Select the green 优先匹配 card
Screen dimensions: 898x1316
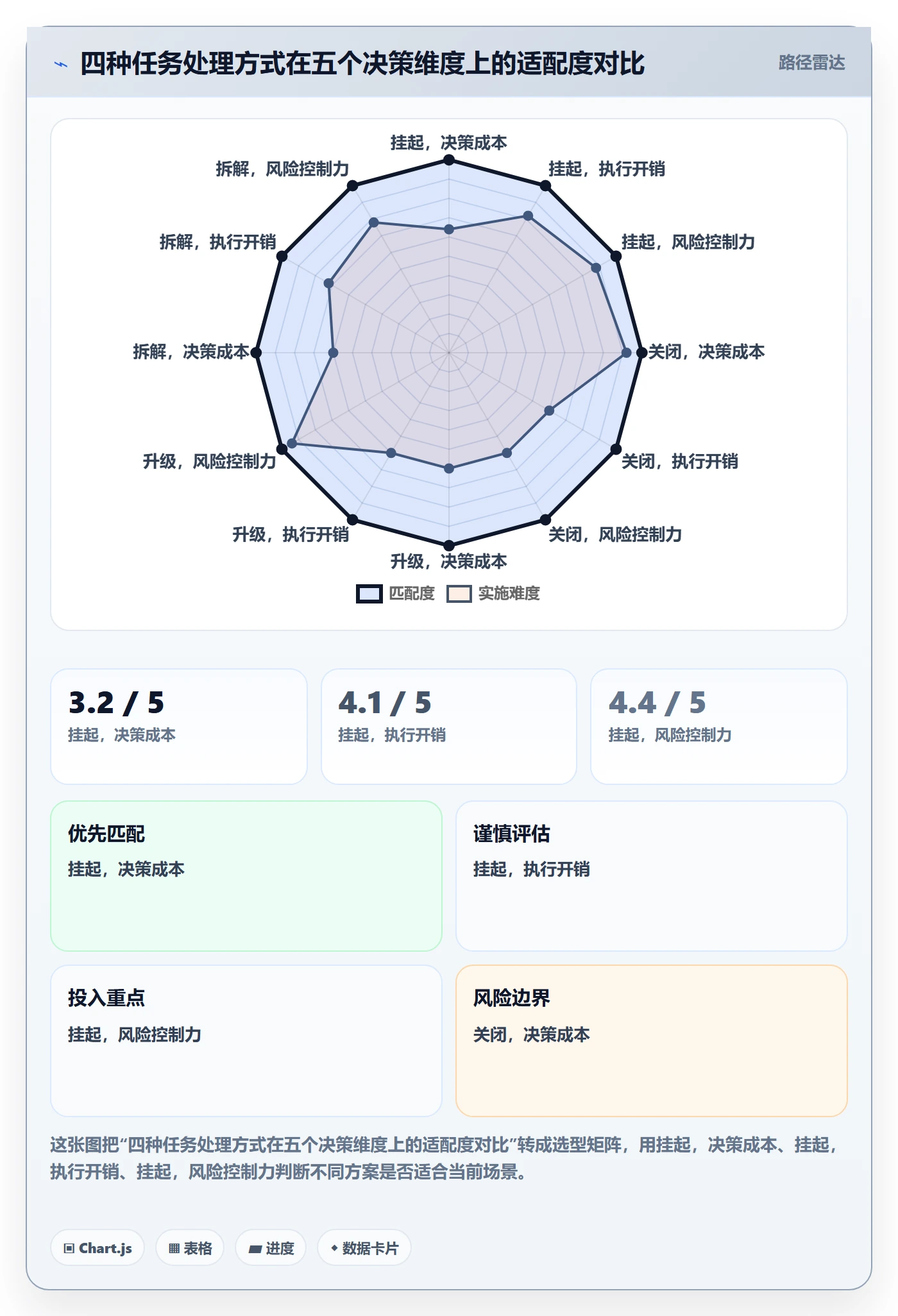[x=246, y=876]
